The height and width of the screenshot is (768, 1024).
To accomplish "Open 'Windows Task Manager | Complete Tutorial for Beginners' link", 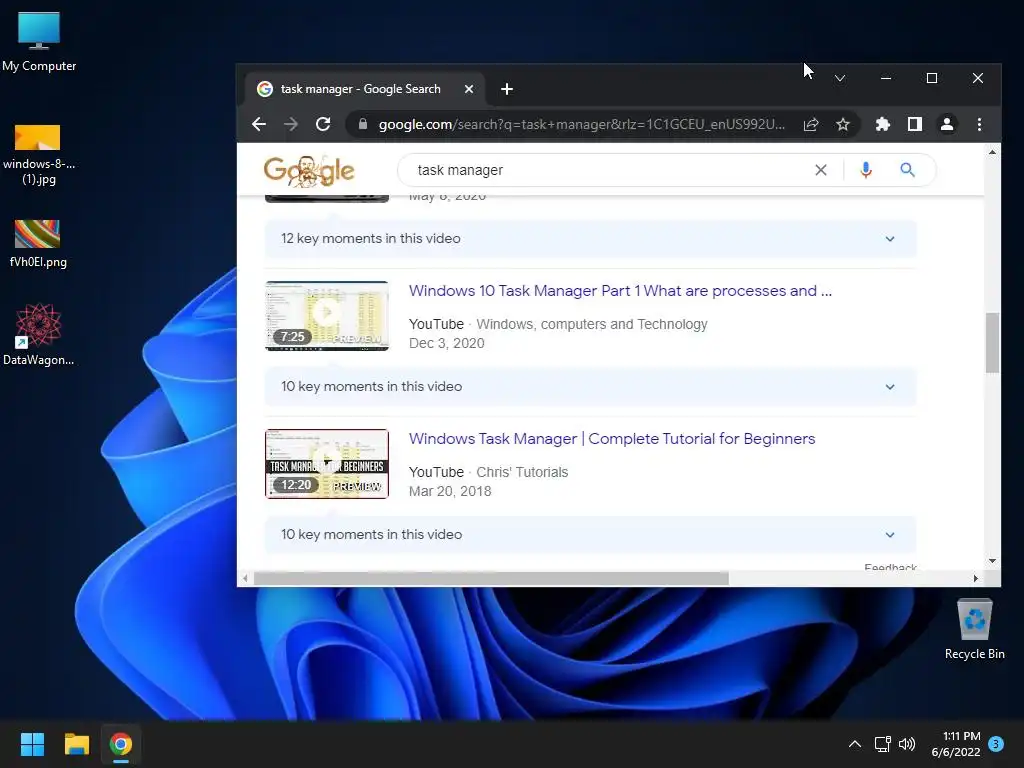I will coord(612,439).
